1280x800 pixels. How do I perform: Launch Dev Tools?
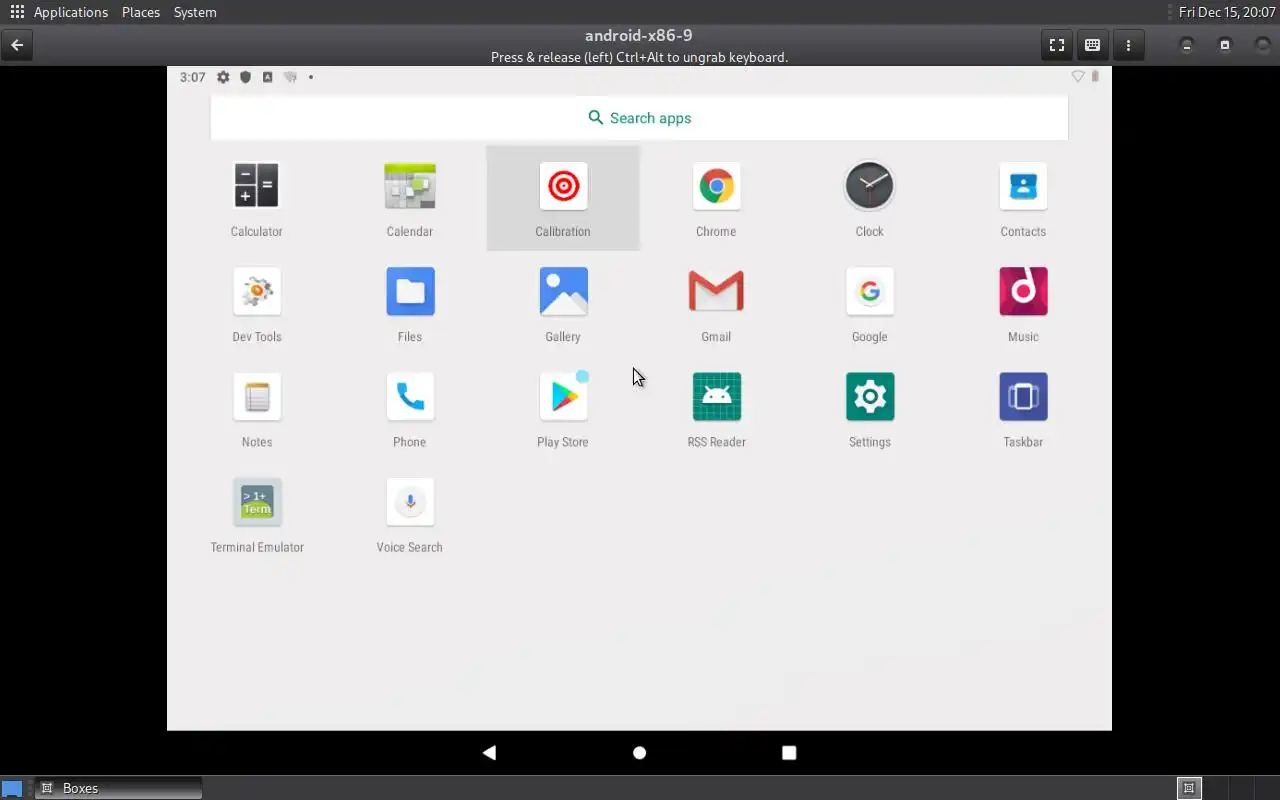point(257,304)
